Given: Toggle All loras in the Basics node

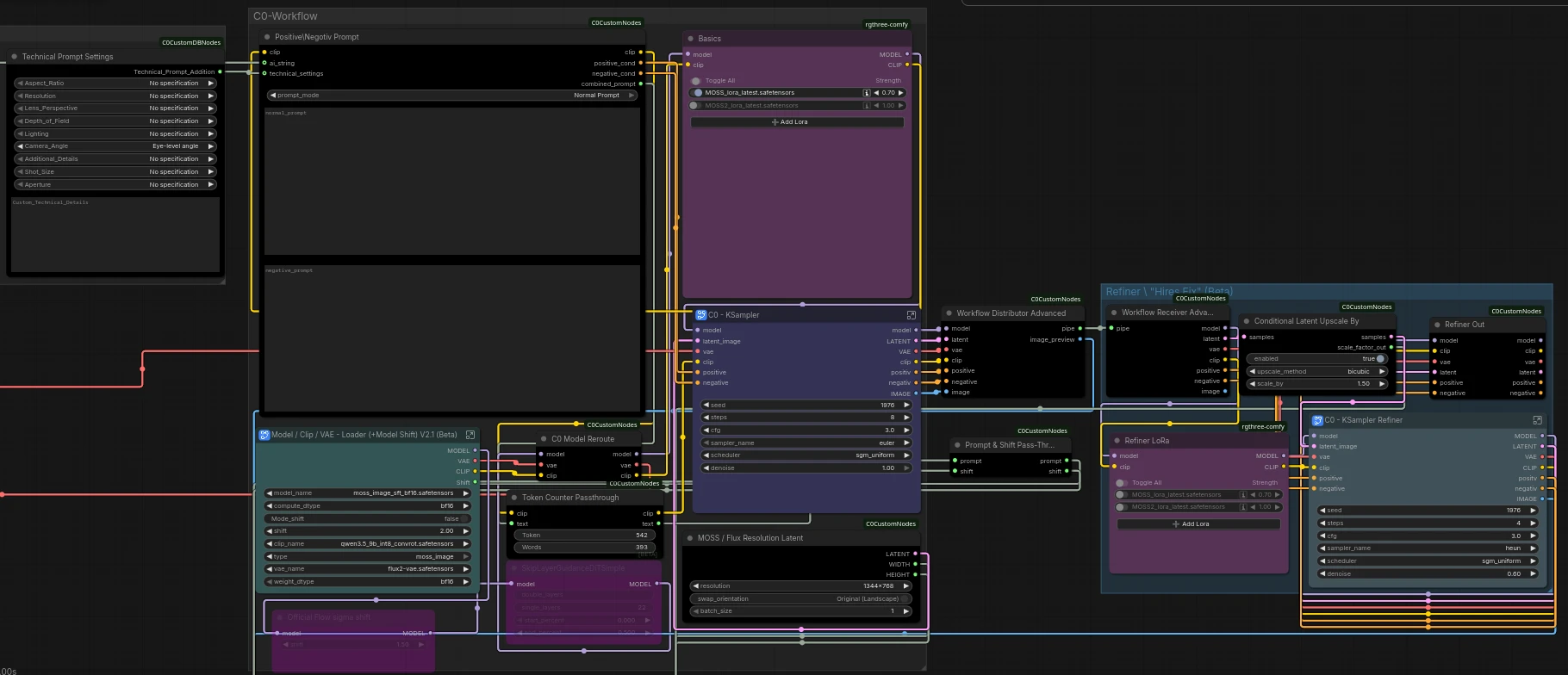Looking at the screenshot, I should tap(696, 81).
